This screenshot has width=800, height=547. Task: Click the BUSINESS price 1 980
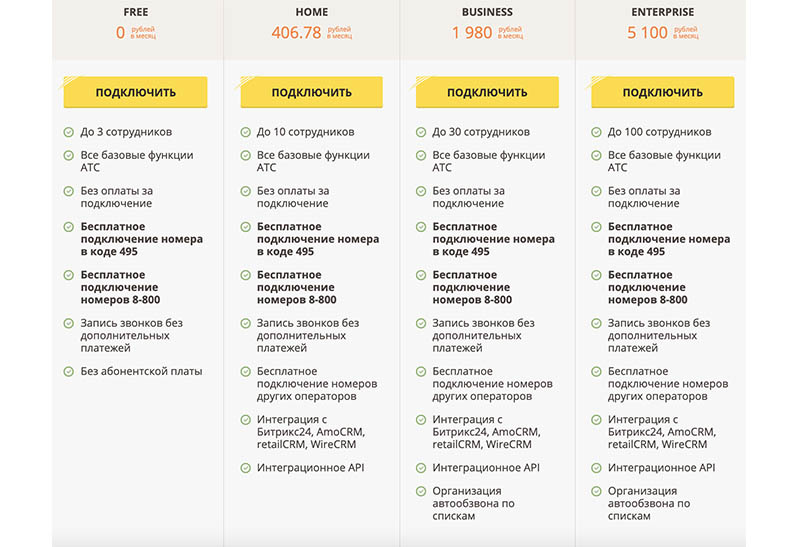click(472, 33)
